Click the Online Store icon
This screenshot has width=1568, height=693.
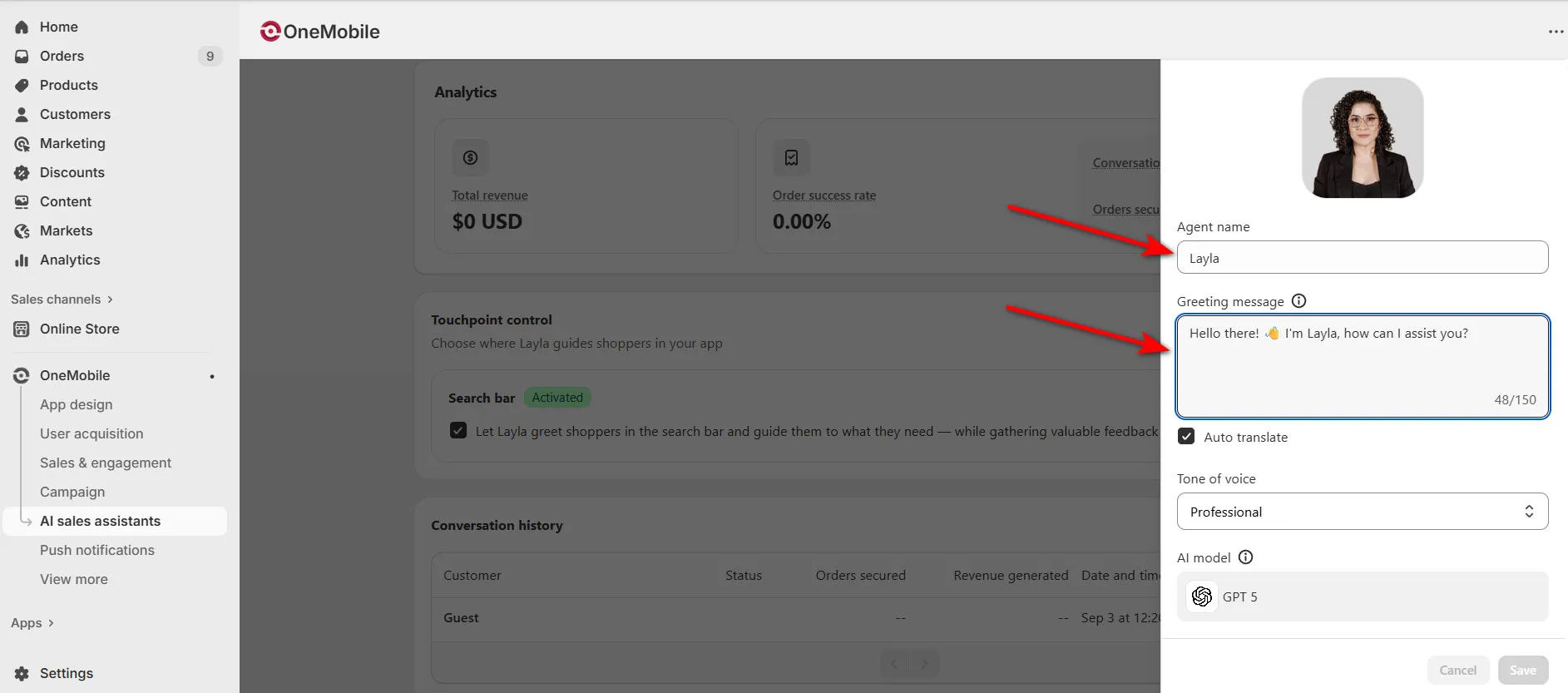click(22, 329)
